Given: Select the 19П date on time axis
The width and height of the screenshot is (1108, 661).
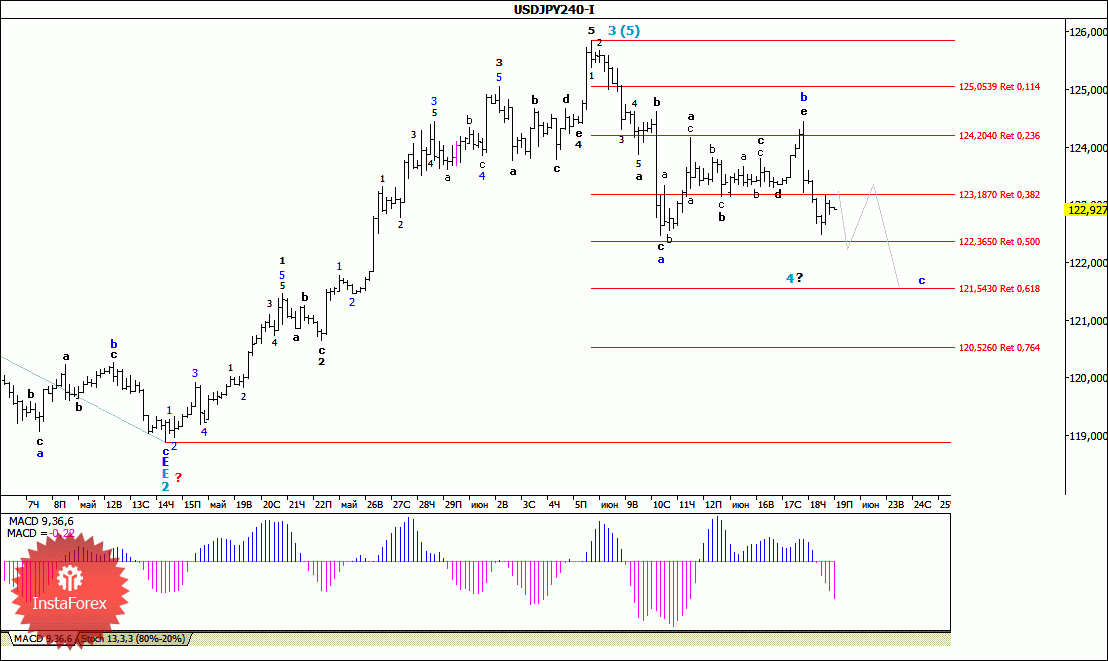Looking at the screenshot, I should [x=844, y=505].
